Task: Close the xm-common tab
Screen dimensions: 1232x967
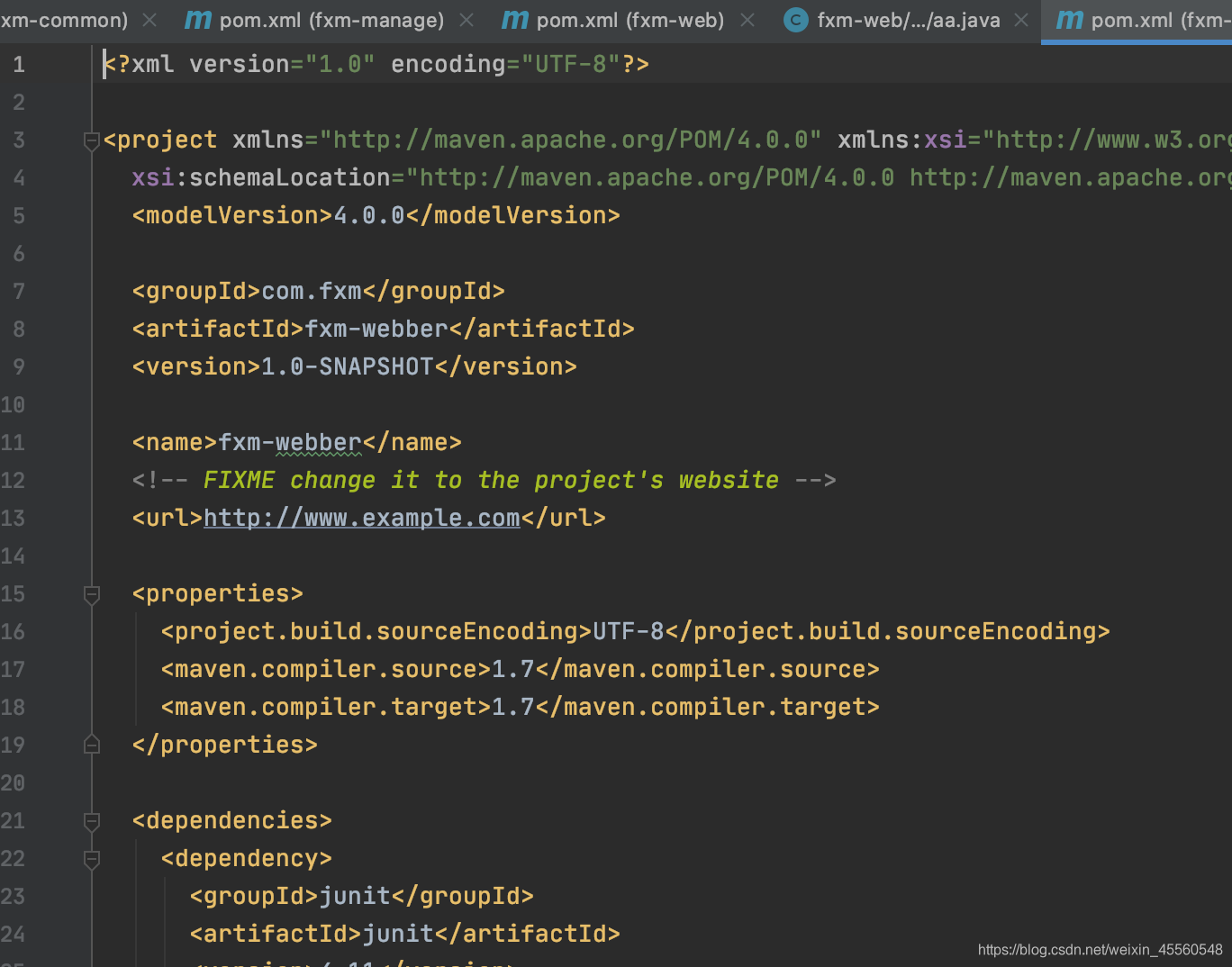Action: (x=150, y=20)
